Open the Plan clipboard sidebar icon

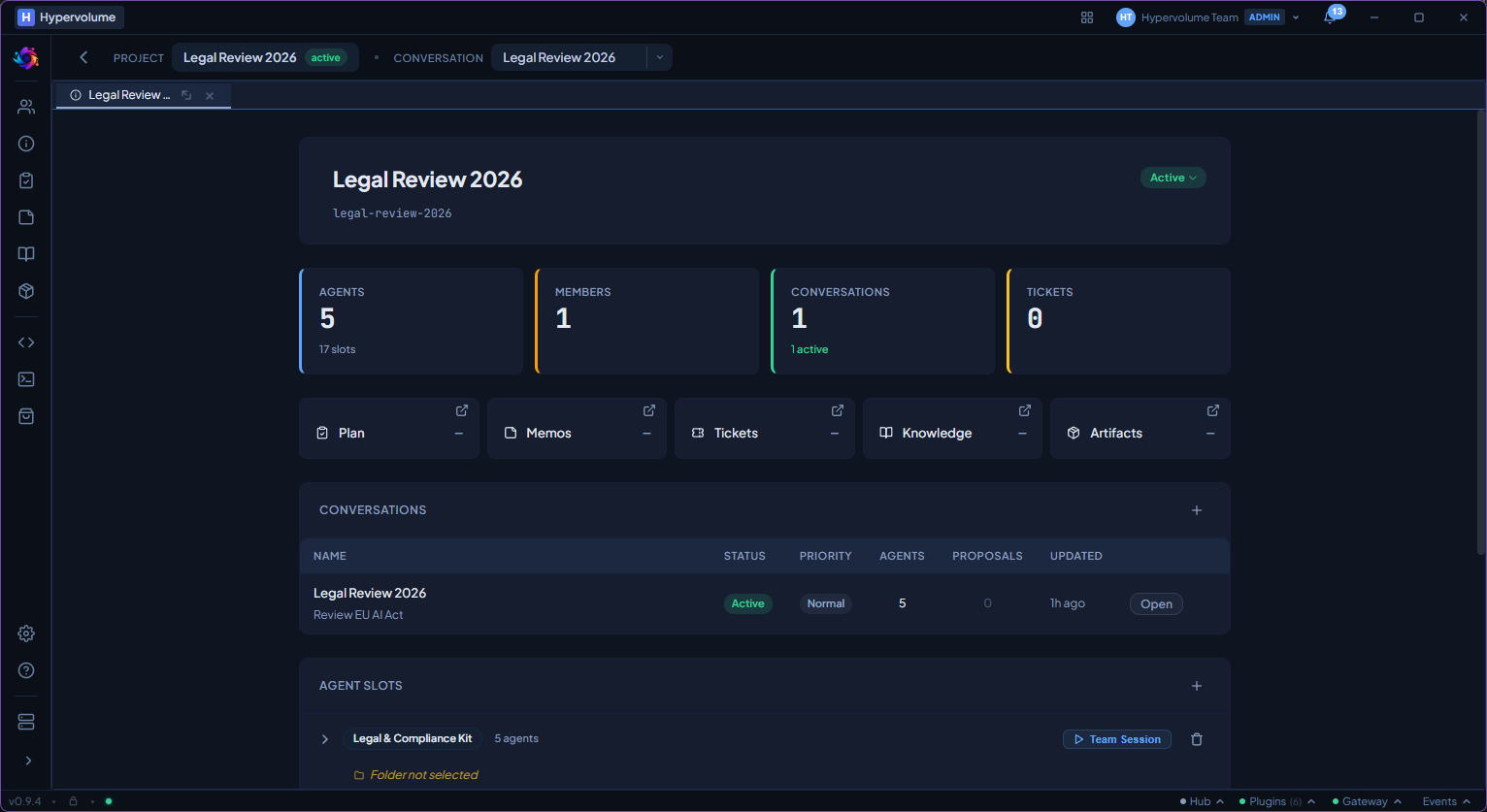[x=26, y=180]
